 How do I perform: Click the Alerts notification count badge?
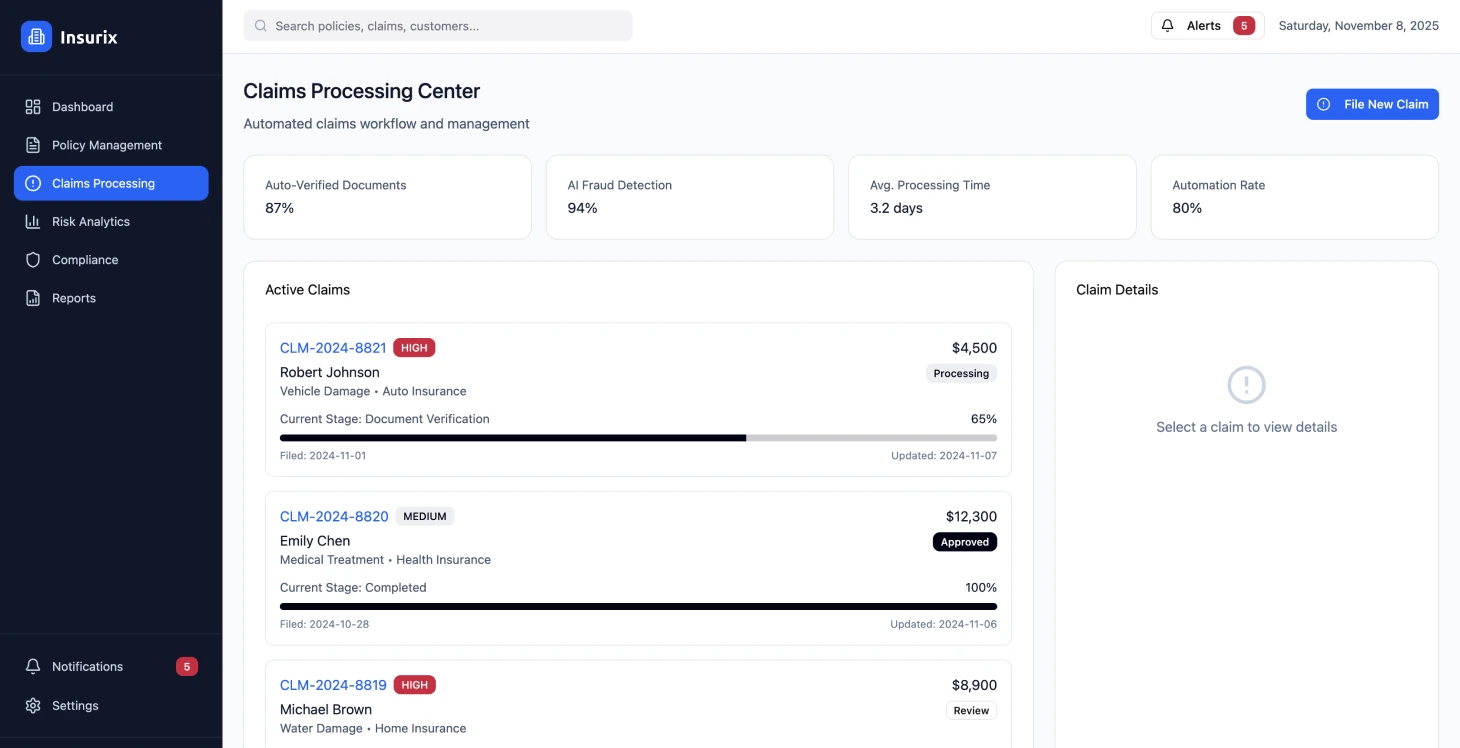(x=1243, y=25)
